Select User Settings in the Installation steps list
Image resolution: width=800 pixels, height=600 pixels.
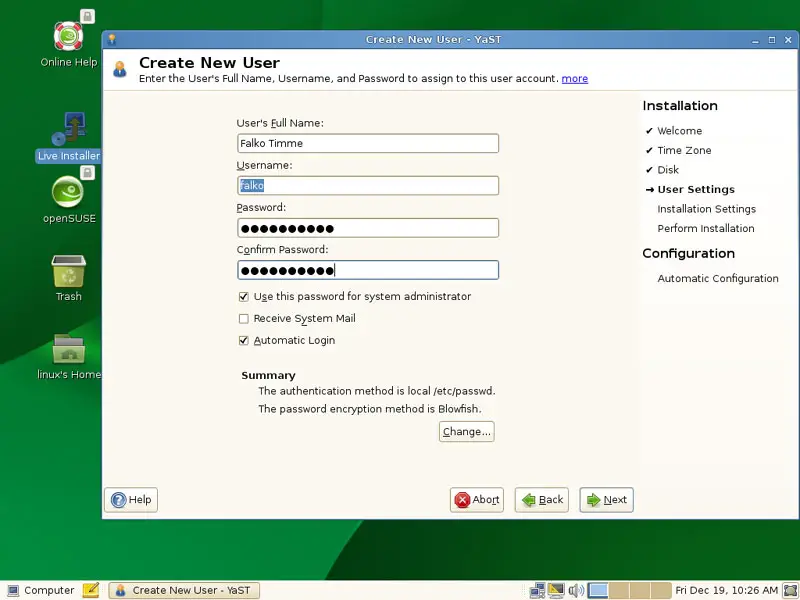696,189
